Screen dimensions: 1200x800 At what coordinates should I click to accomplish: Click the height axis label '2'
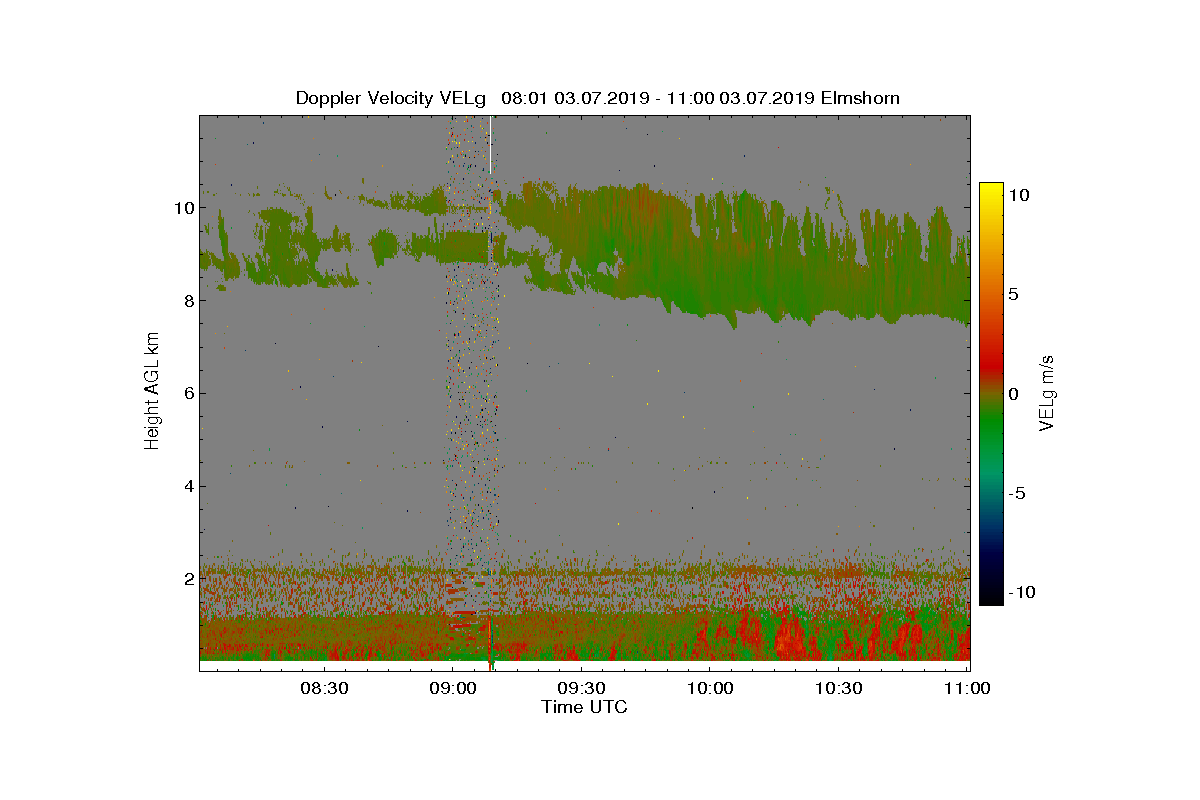tap(188, 579)
